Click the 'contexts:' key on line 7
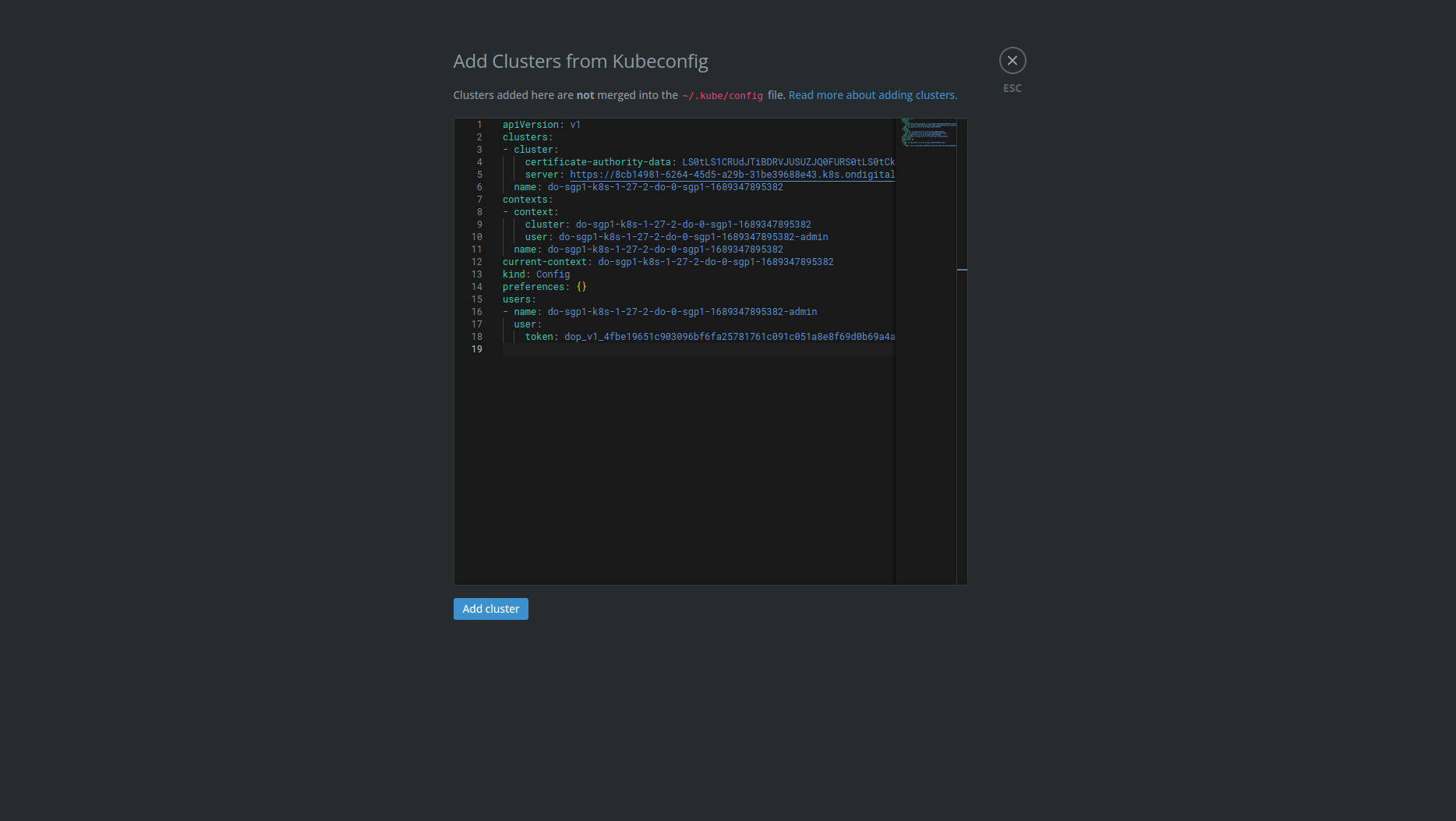Image resolution: width=1456 pixels, height=821 pixels. point(527,200)
